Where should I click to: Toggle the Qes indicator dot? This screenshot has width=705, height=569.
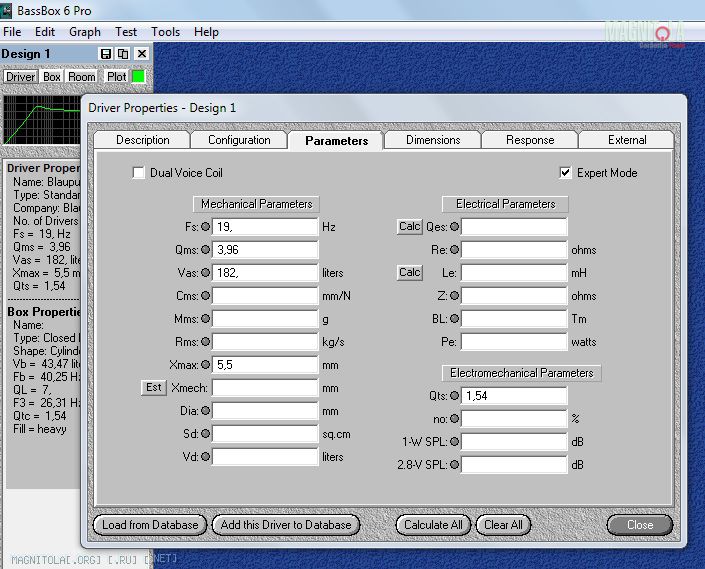455,227
